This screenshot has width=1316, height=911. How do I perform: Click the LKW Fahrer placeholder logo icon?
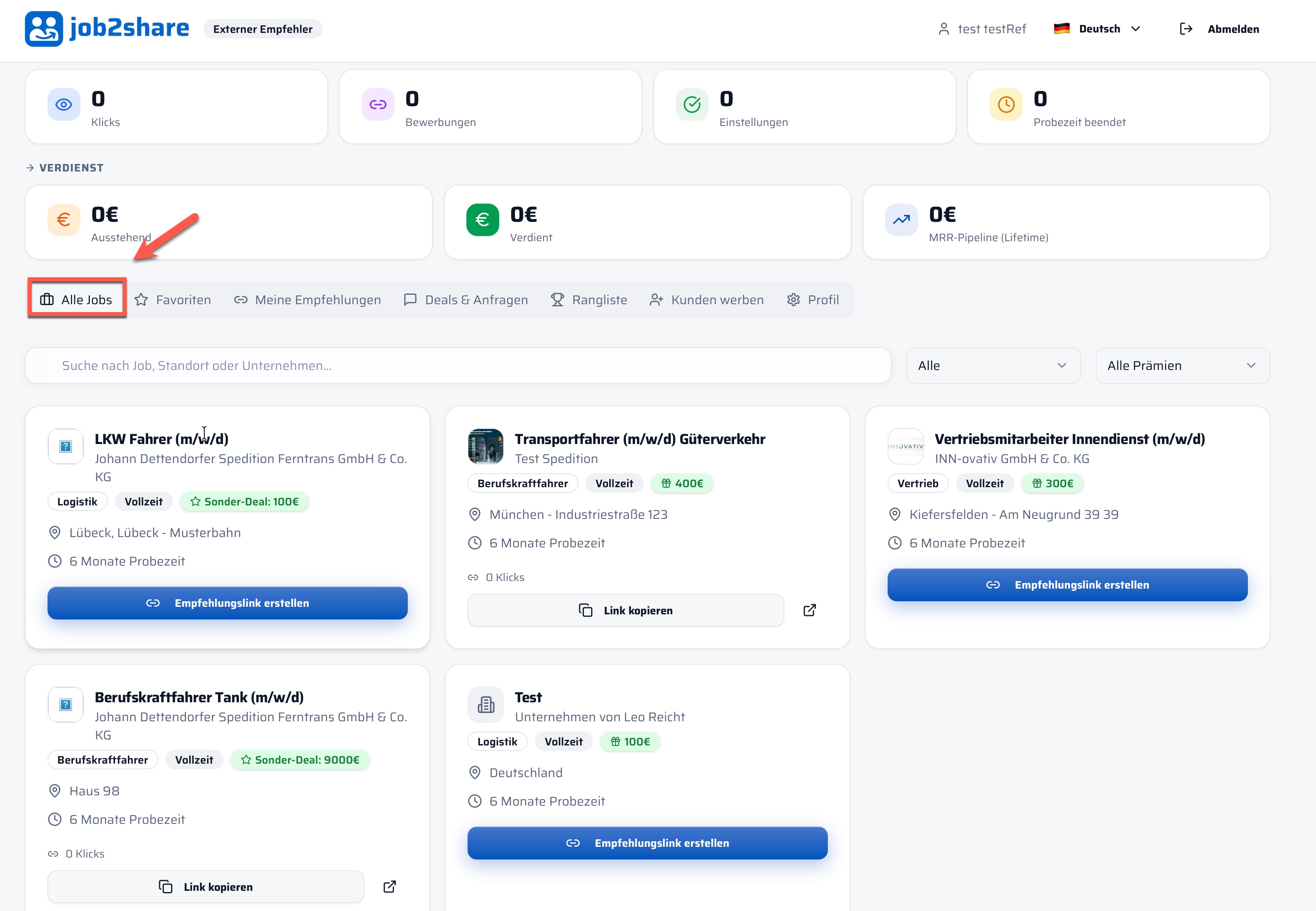coord(66,446)
